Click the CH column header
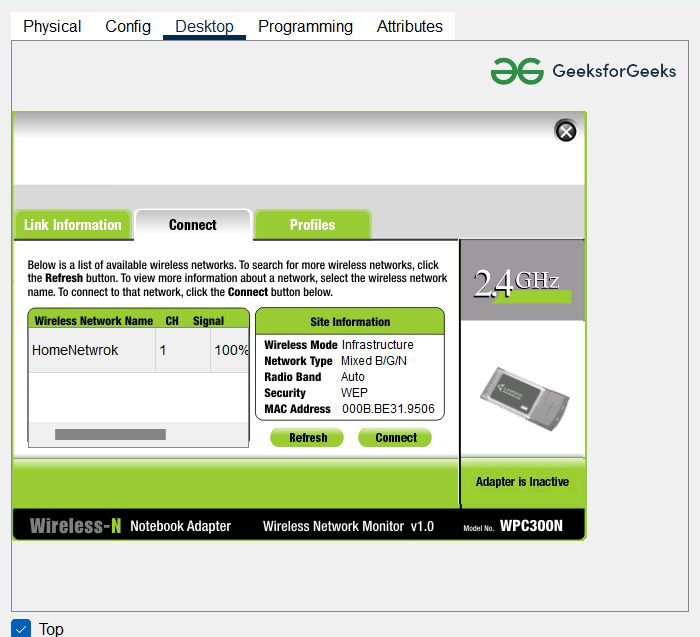The height and width of the screenshot is (637, 700). (x=172, y=321)
